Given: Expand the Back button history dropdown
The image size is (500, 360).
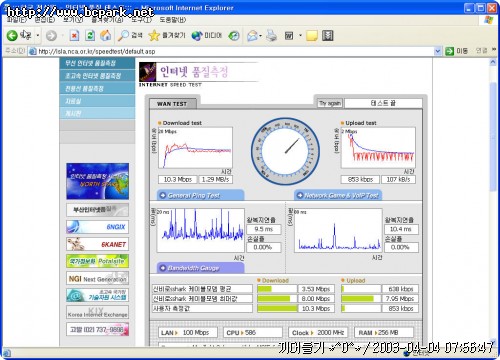Looking at the screenshot, I should tap(38, 35).
